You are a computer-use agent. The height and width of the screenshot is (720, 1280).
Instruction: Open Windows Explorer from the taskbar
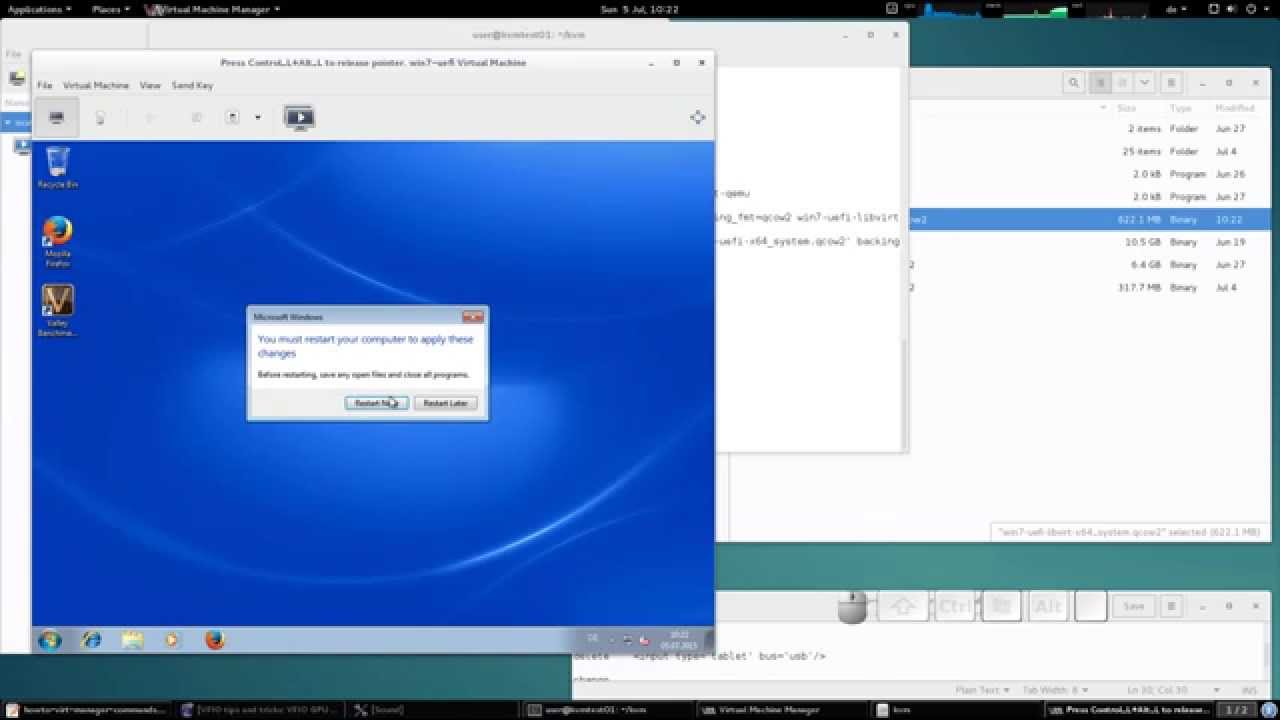click(132, 640)
